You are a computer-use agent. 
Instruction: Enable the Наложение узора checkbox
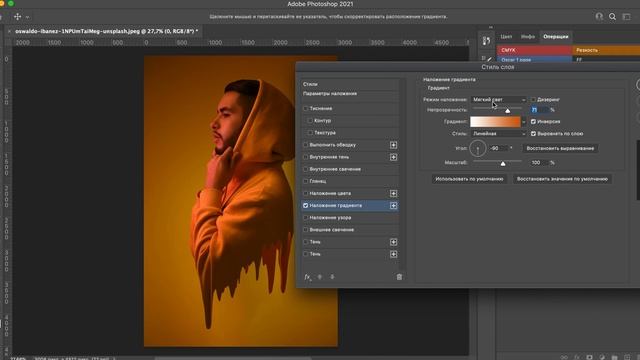pyautogui.click(x=305, y=218)
